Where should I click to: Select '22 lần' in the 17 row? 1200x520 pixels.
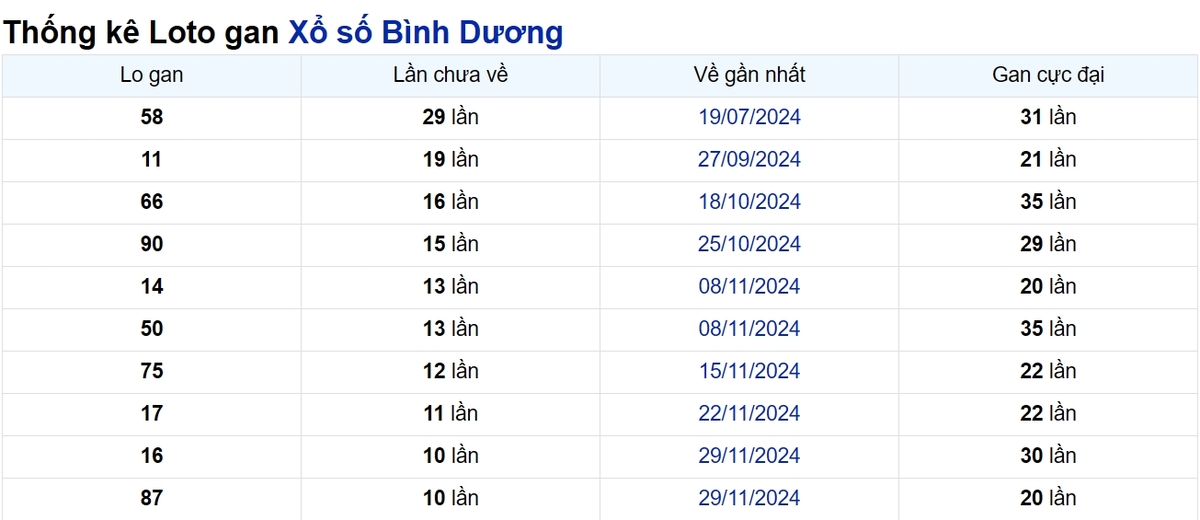click(1048, 413)
